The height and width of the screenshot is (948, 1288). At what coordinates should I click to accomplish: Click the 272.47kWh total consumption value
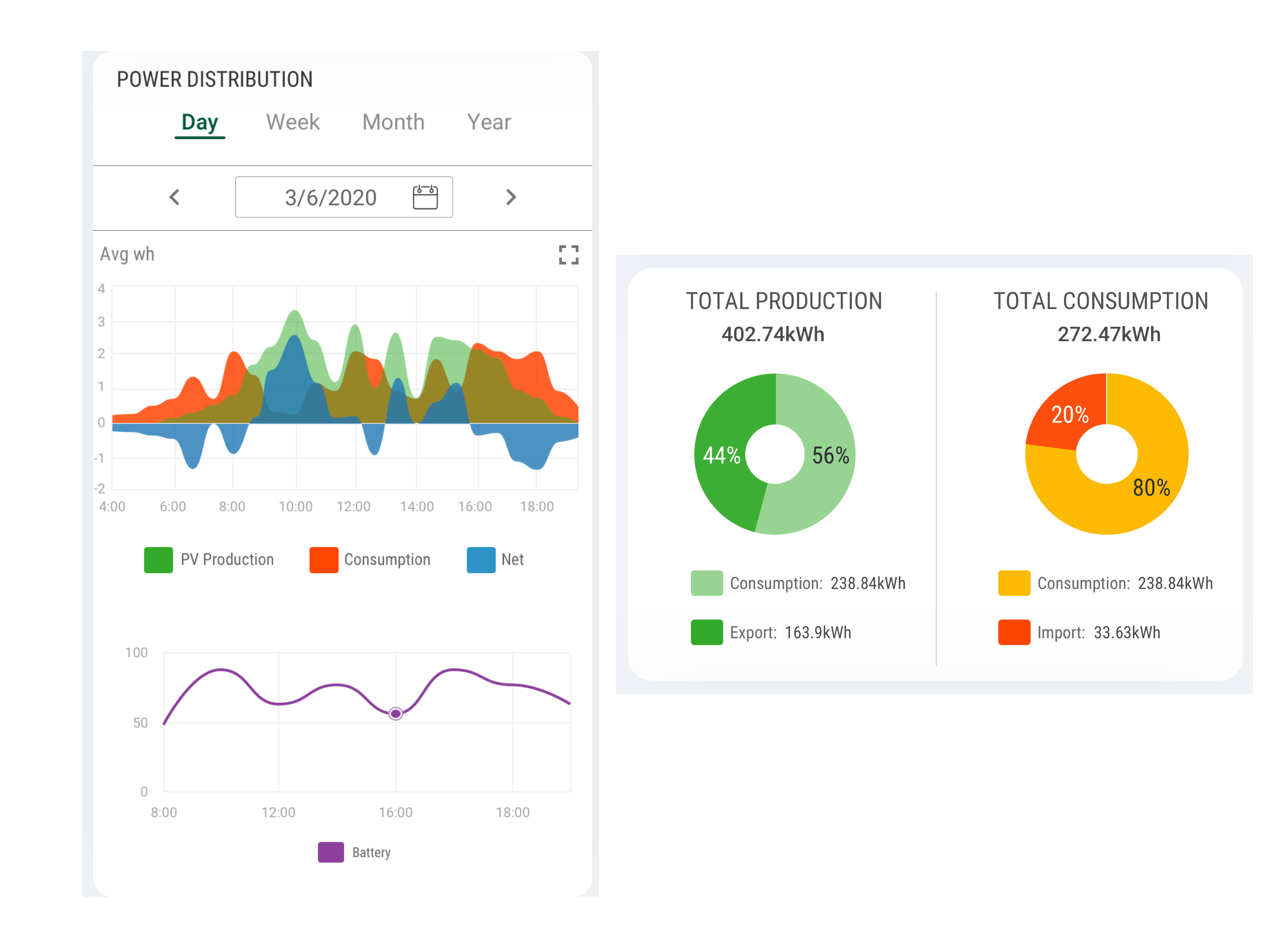coord(1109,334)
